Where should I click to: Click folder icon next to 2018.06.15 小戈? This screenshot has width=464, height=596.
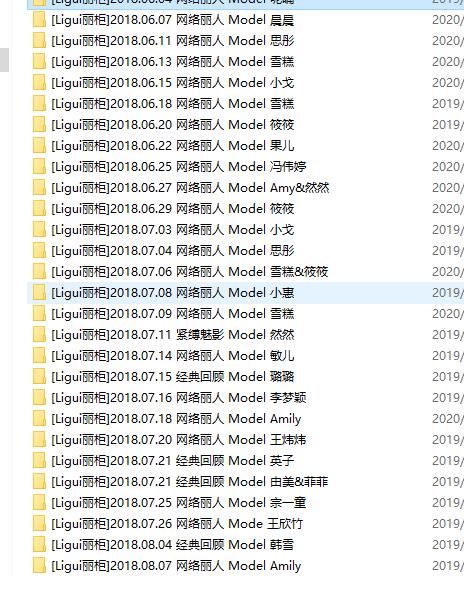pyautogui.click(x=39, y=83)
